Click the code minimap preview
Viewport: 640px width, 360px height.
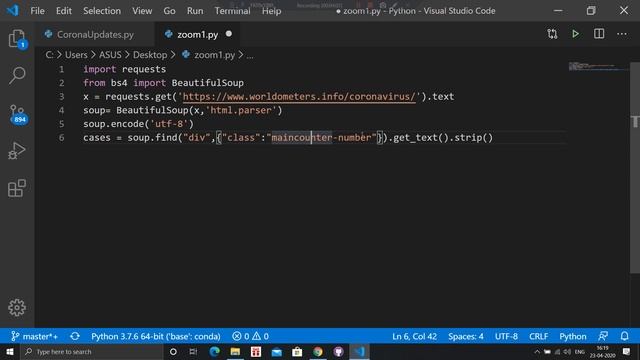coord(598,66)
